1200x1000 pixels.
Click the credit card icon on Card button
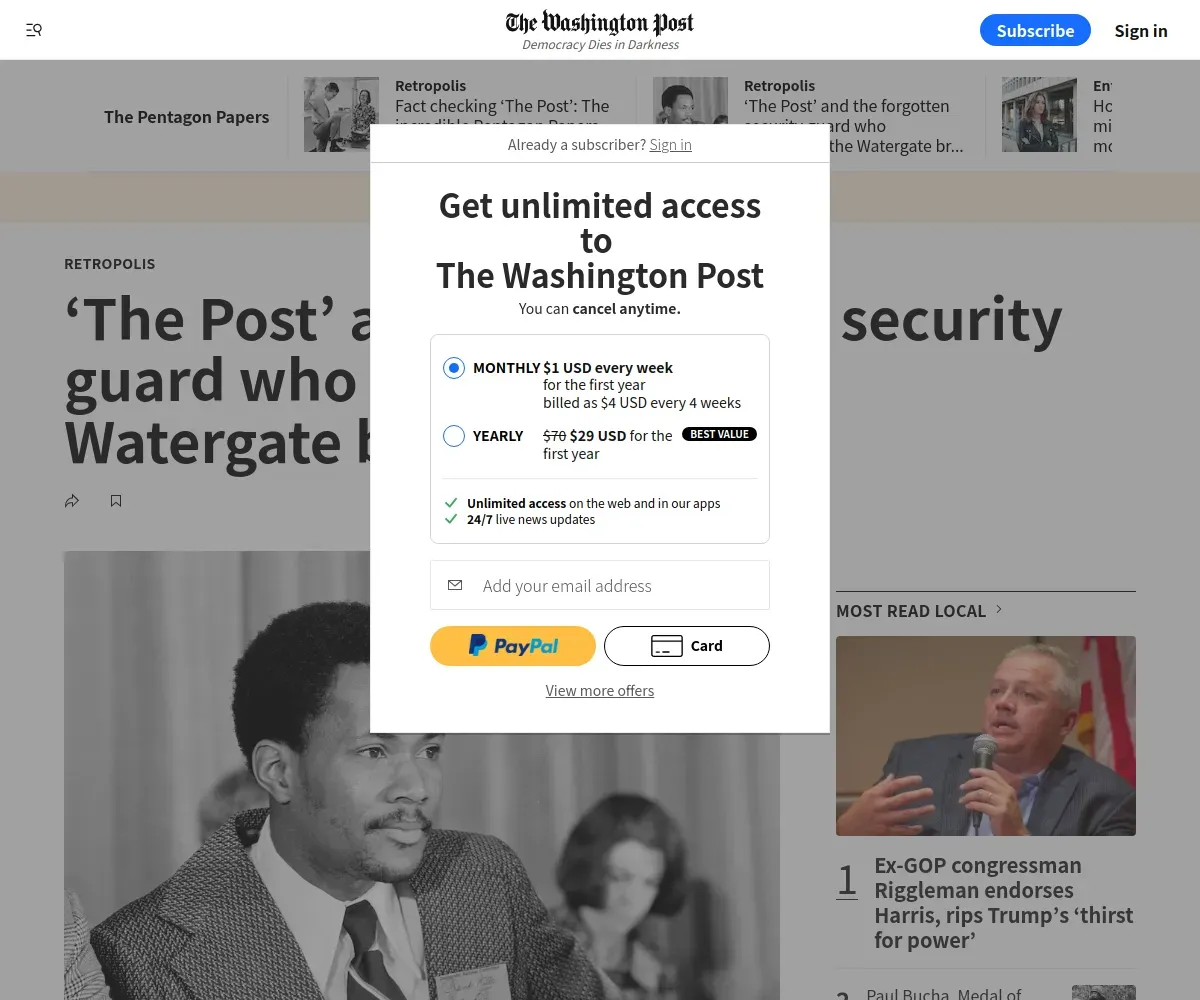coord(666,646)
